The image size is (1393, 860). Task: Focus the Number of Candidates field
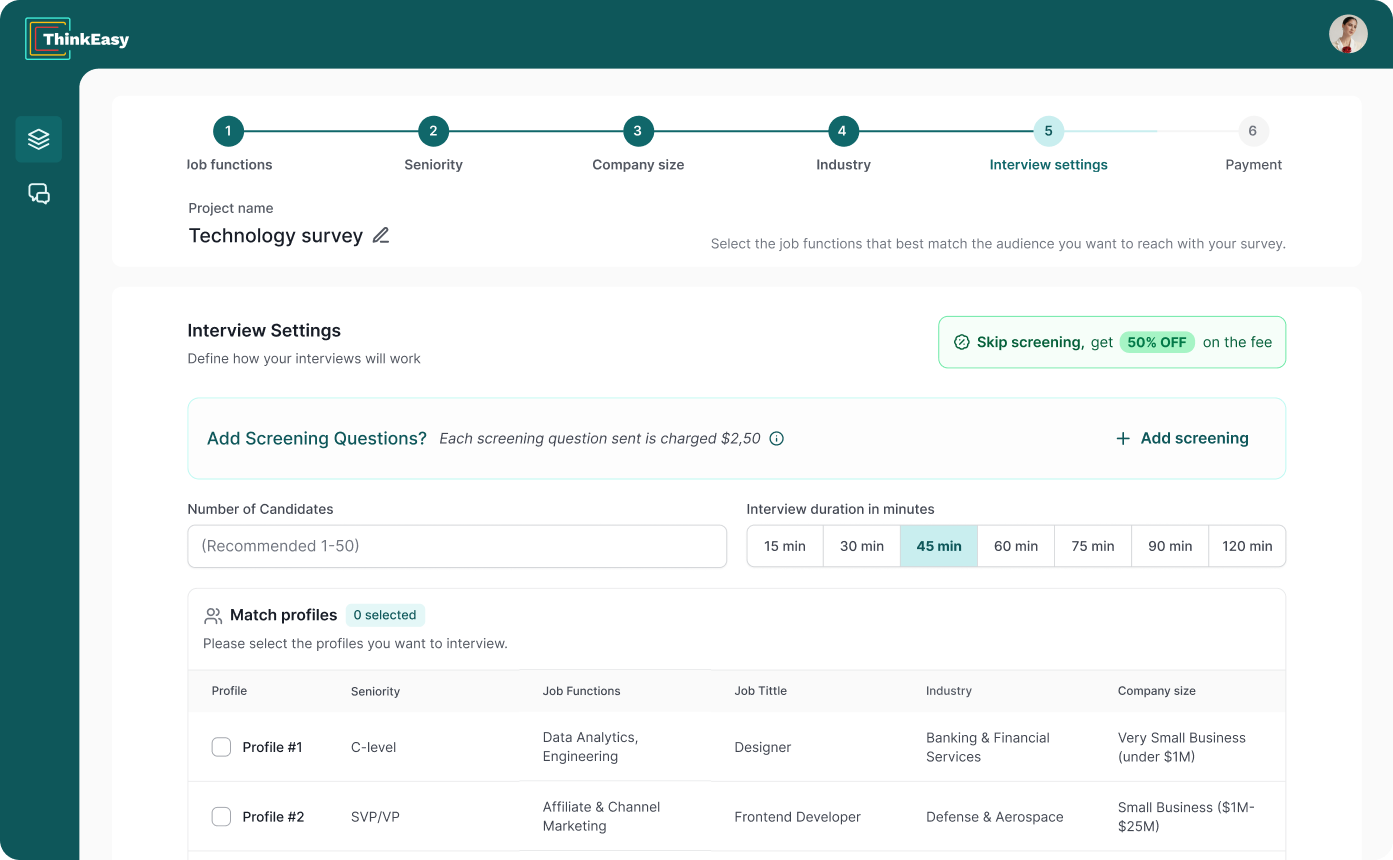457,546
